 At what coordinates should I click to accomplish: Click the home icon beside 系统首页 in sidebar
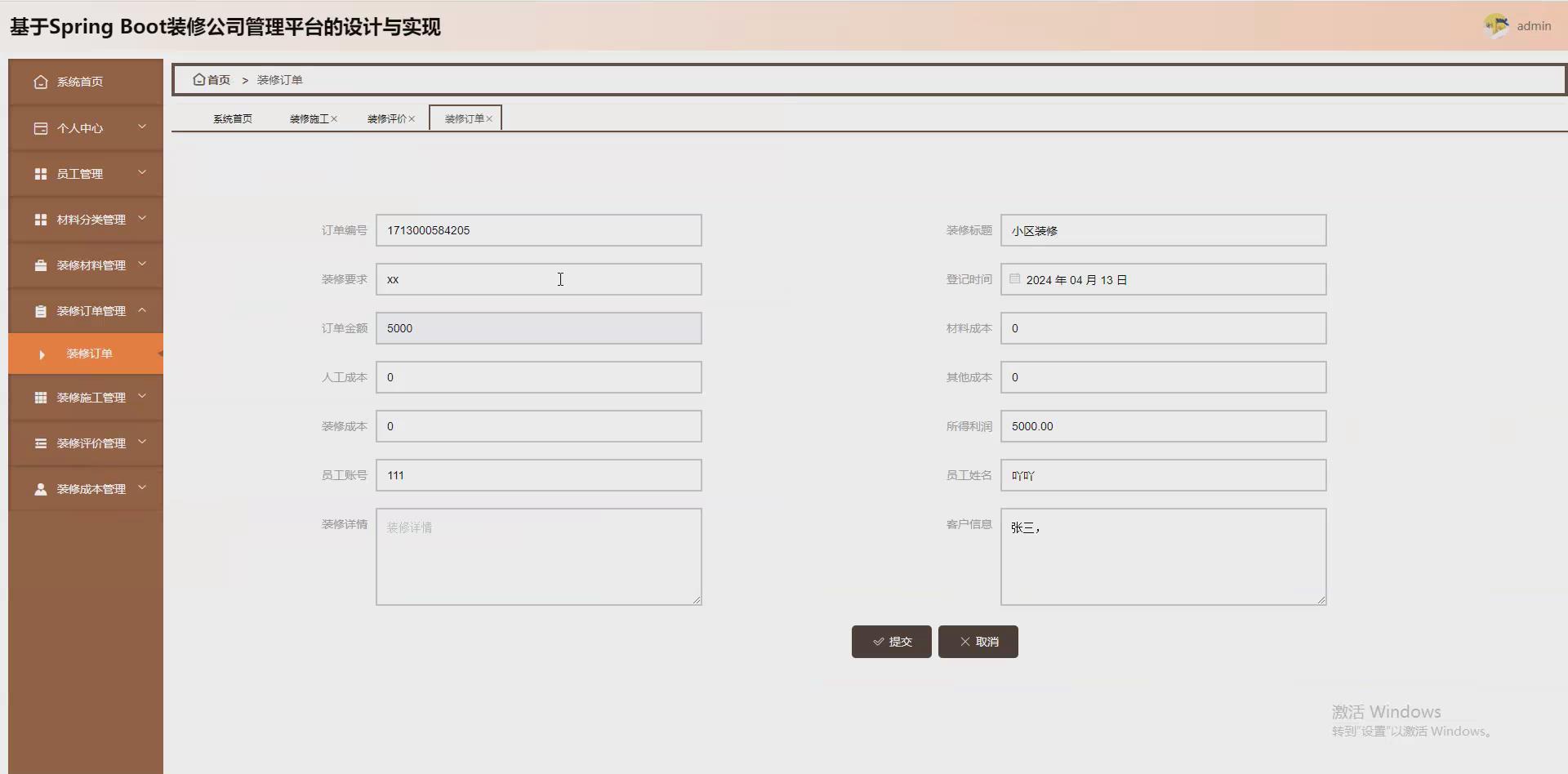[41, 82]
